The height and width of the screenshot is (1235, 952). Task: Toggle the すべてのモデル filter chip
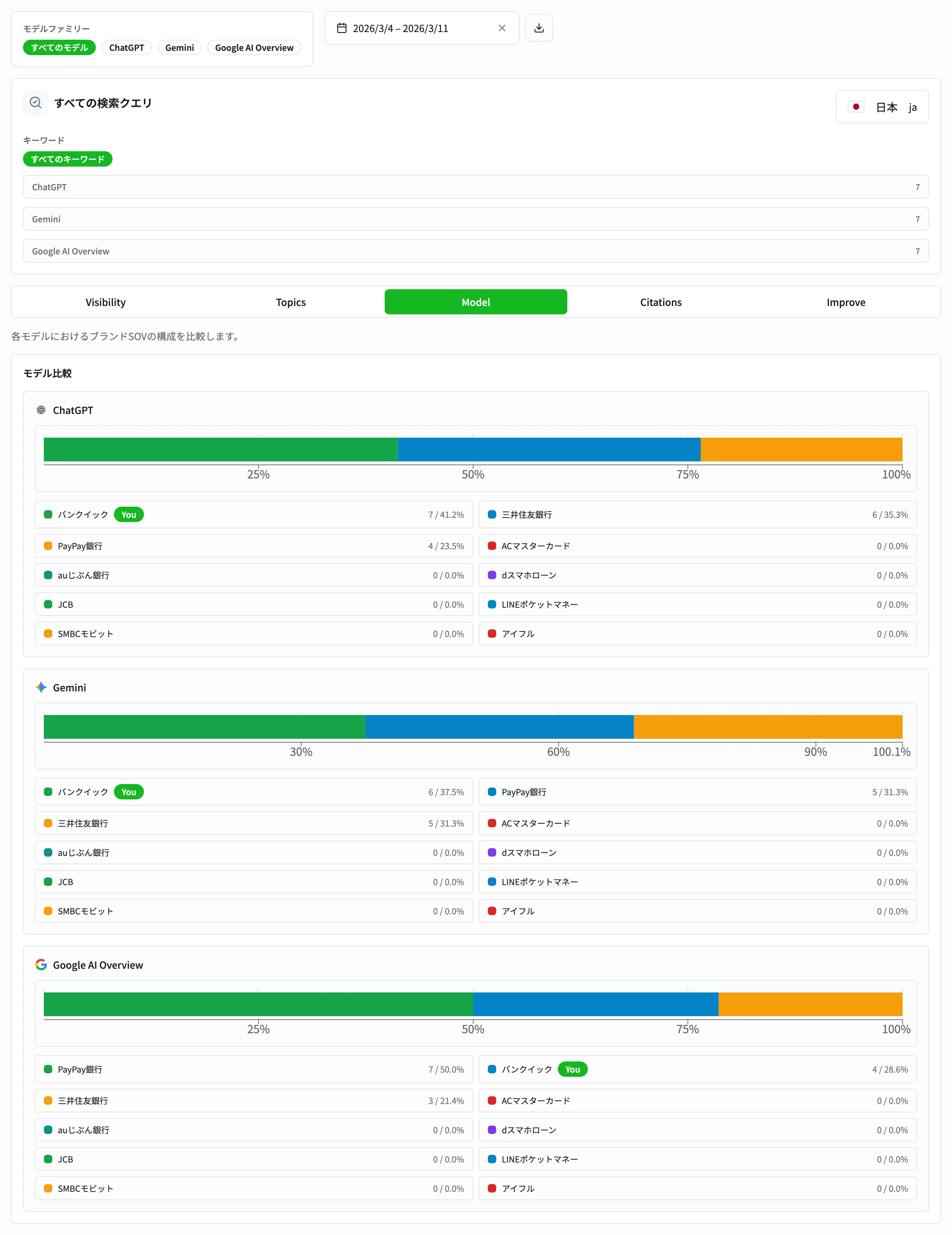(59, 47)
